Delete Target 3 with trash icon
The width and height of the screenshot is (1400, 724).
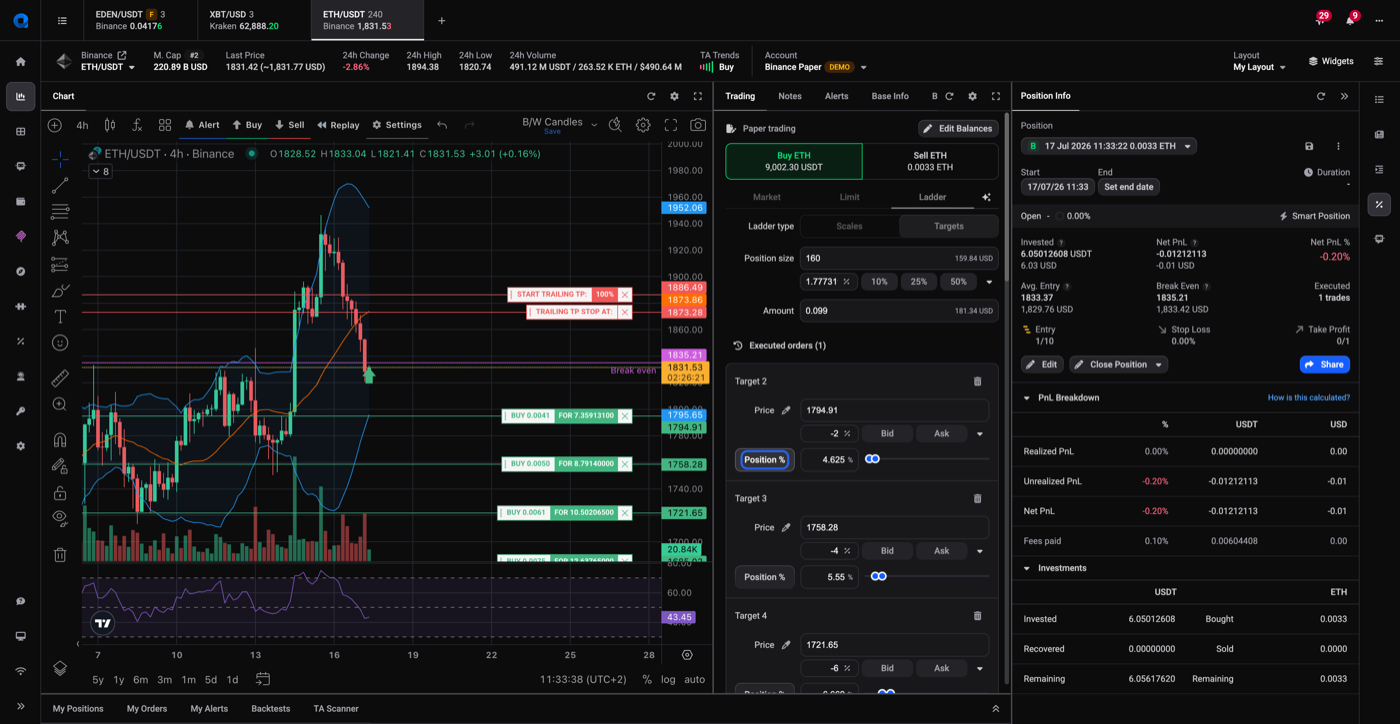(x=978, y=498)
